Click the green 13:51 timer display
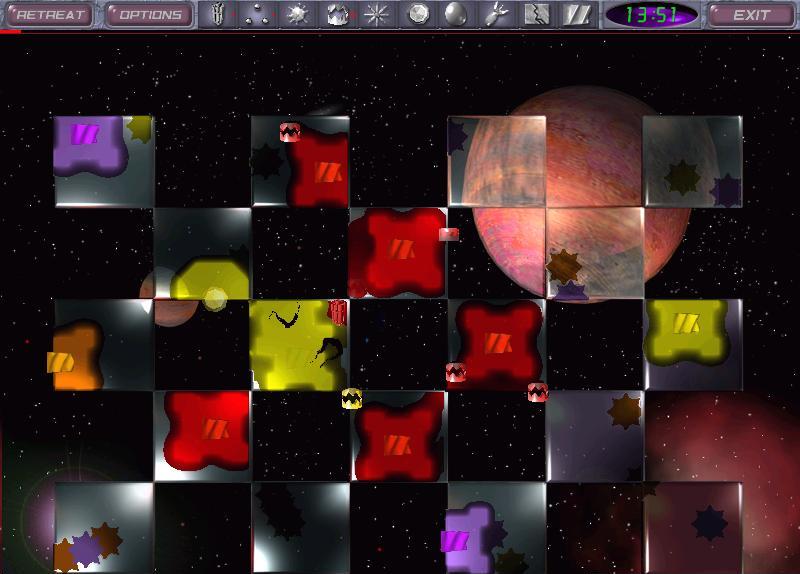Viewport: 800px width, 574px height. click(x=652, y=15)
